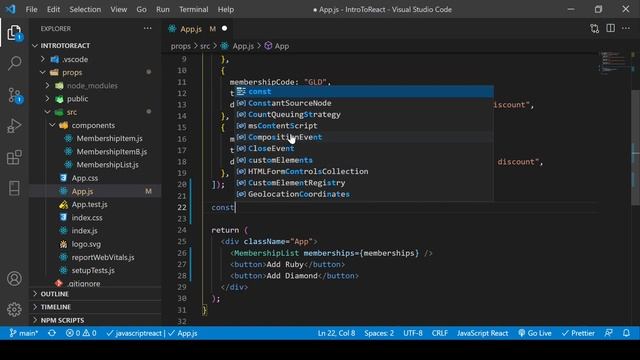Click the CRLF line ending selector
Image resolution: width=640 pixels, height=360 pixels.
coord(440,333)
